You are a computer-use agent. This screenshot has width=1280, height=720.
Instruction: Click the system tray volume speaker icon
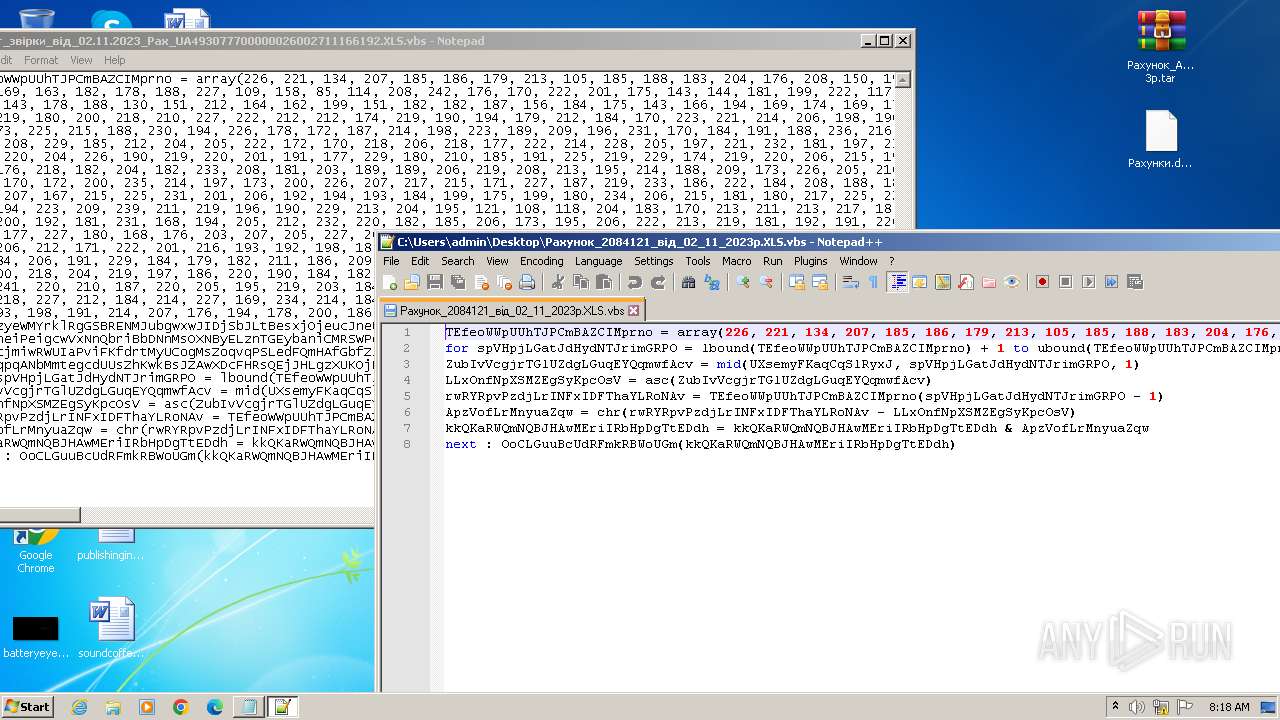(1137, 707)
